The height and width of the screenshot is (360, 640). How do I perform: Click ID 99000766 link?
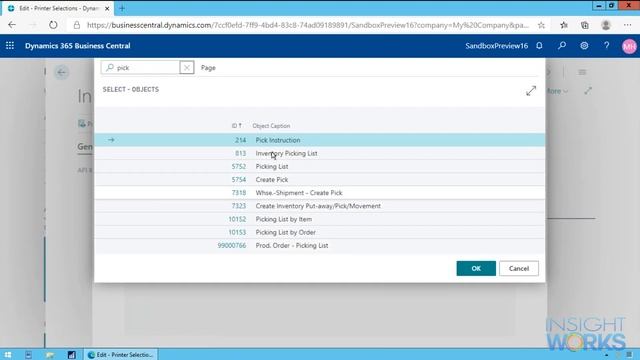[x=232, y=245]
